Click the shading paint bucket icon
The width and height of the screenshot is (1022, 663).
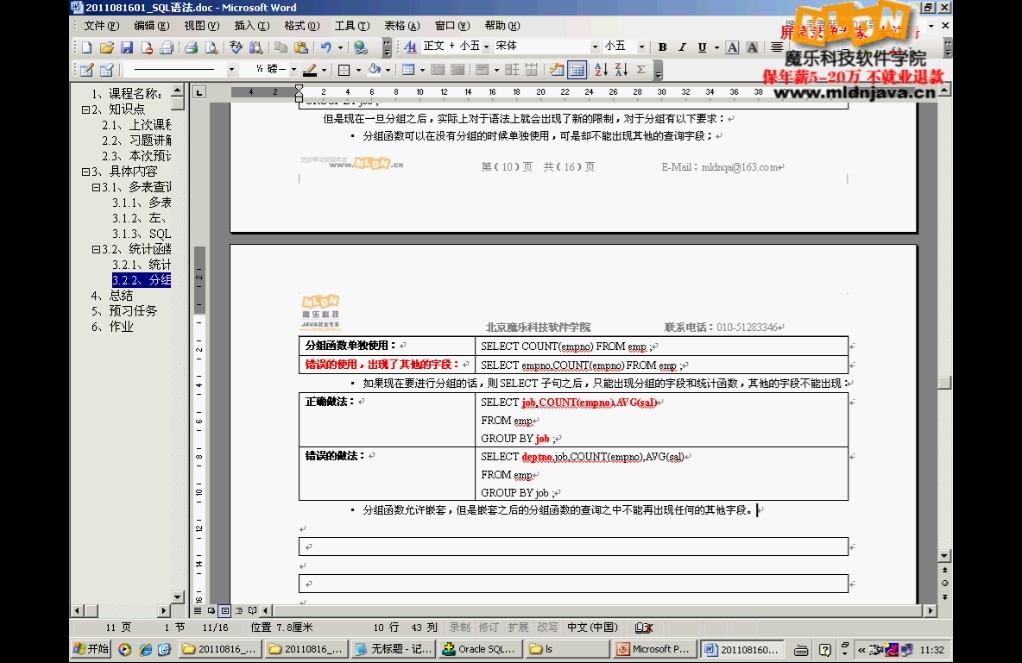coord(374,70)
